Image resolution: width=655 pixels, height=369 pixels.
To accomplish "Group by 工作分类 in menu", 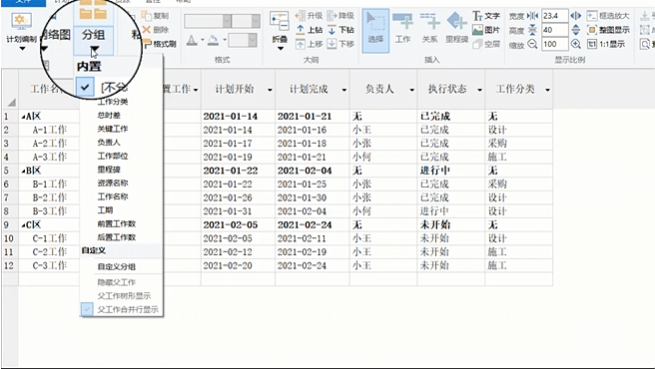I will 113,102.
